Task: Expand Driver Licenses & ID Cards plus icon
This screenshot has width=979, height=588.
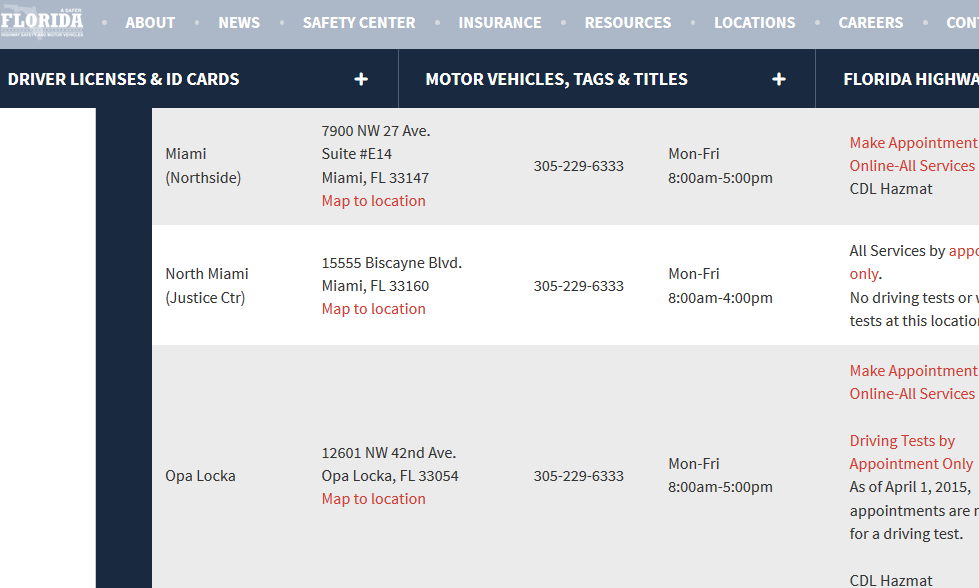Action: (361, 79)
